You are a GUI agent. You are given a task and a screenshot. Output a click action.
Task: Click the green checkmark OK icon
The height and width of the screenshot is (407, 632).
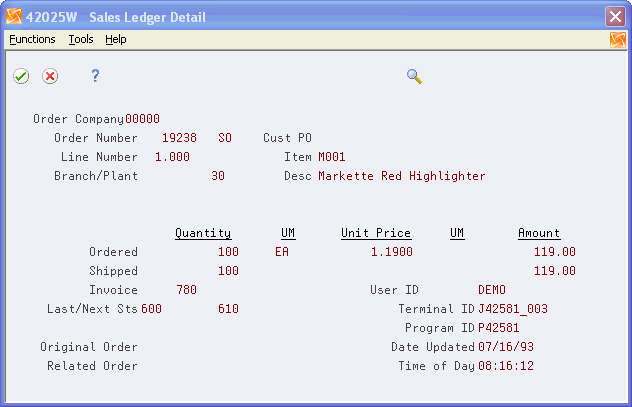pyautogui.click(x=21, y=76)
